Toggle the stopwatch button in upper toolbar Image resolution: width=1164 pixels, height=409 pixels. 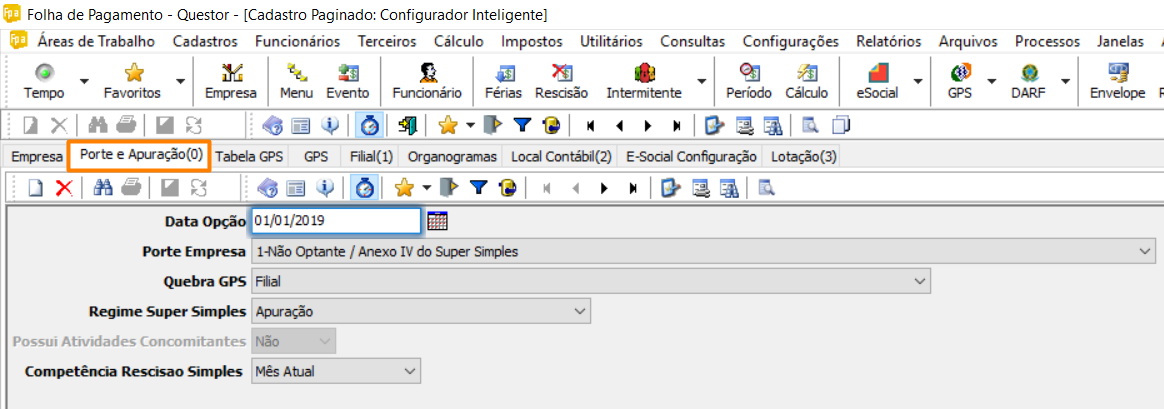[x=370, y=125]
